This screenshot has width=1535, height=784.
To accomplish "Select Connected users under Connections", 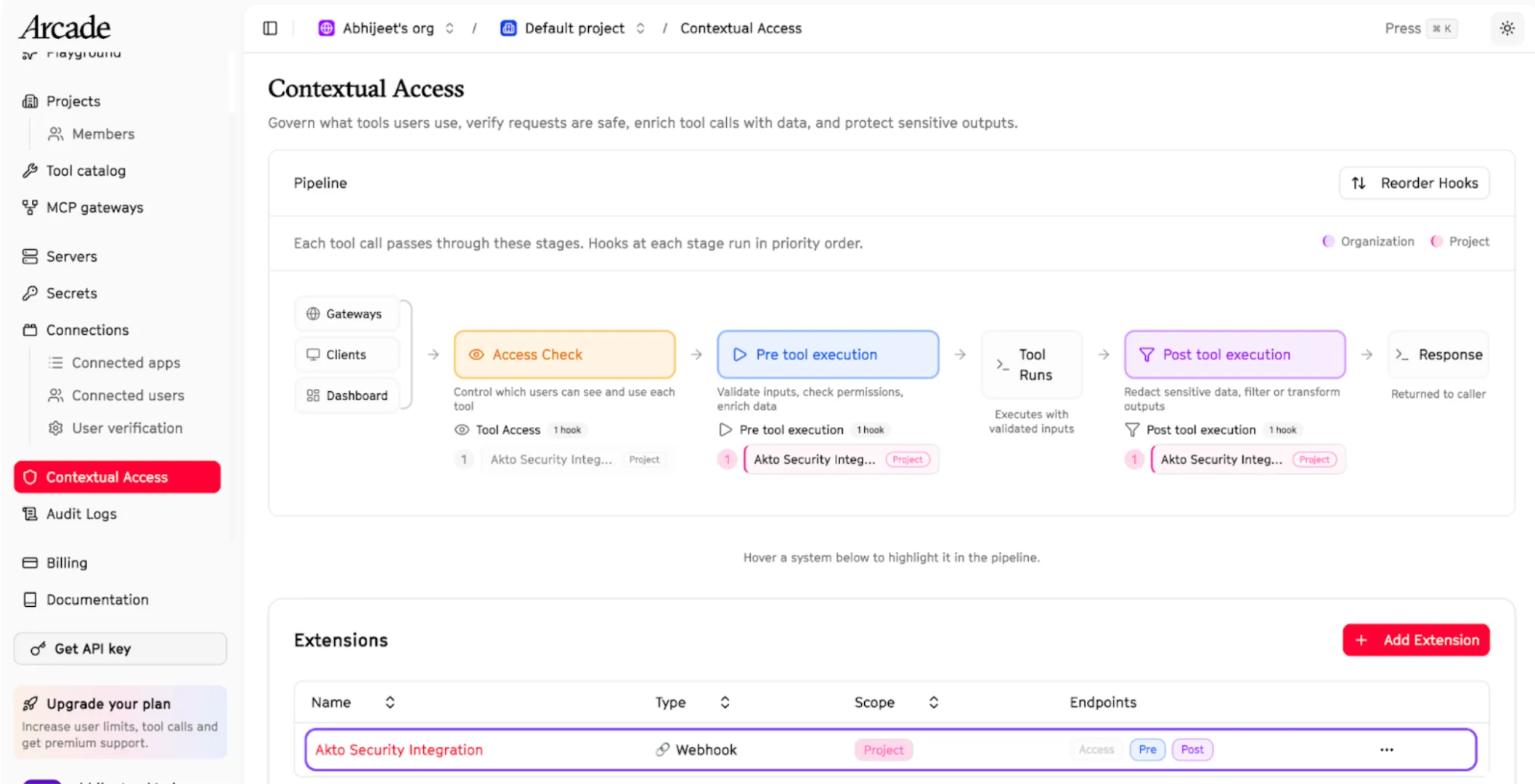I will (127, 395).
